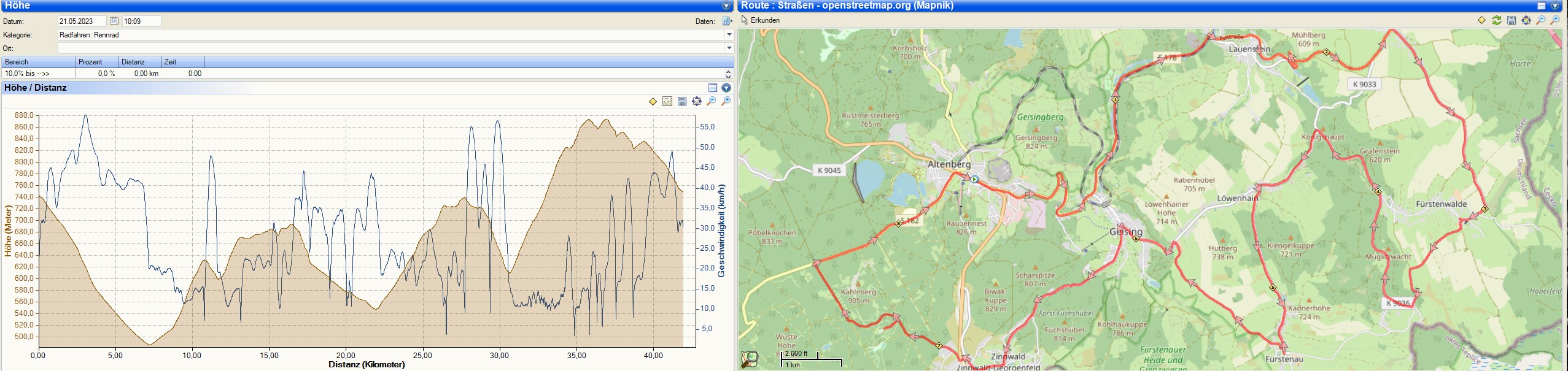Toggle the chart panel split-view icon
This screenshot has height=371, width=1568.
(x=713, y=88)
